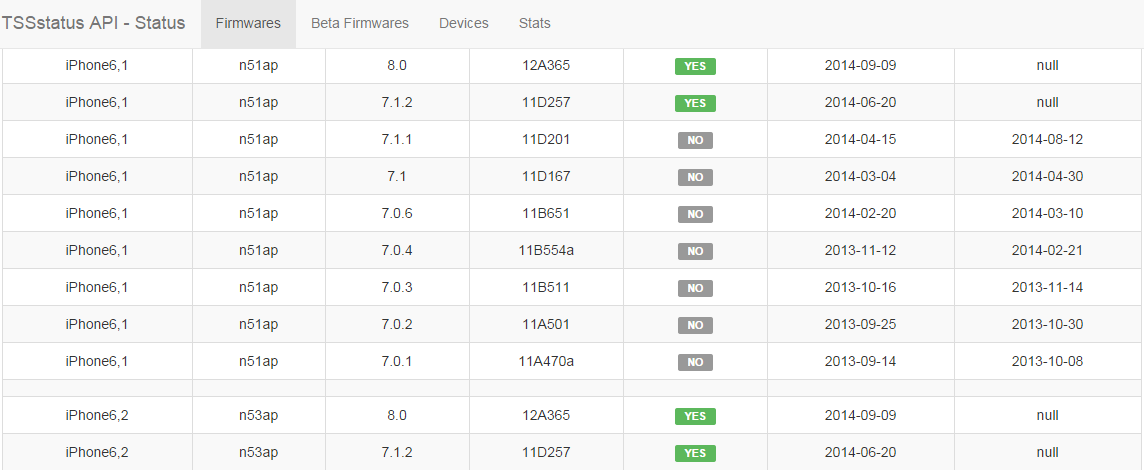The width and height of the screenshot is (1144, 470).
Task: Select build 12A365 in iPhone6,2 row
Action: [546, 415]
